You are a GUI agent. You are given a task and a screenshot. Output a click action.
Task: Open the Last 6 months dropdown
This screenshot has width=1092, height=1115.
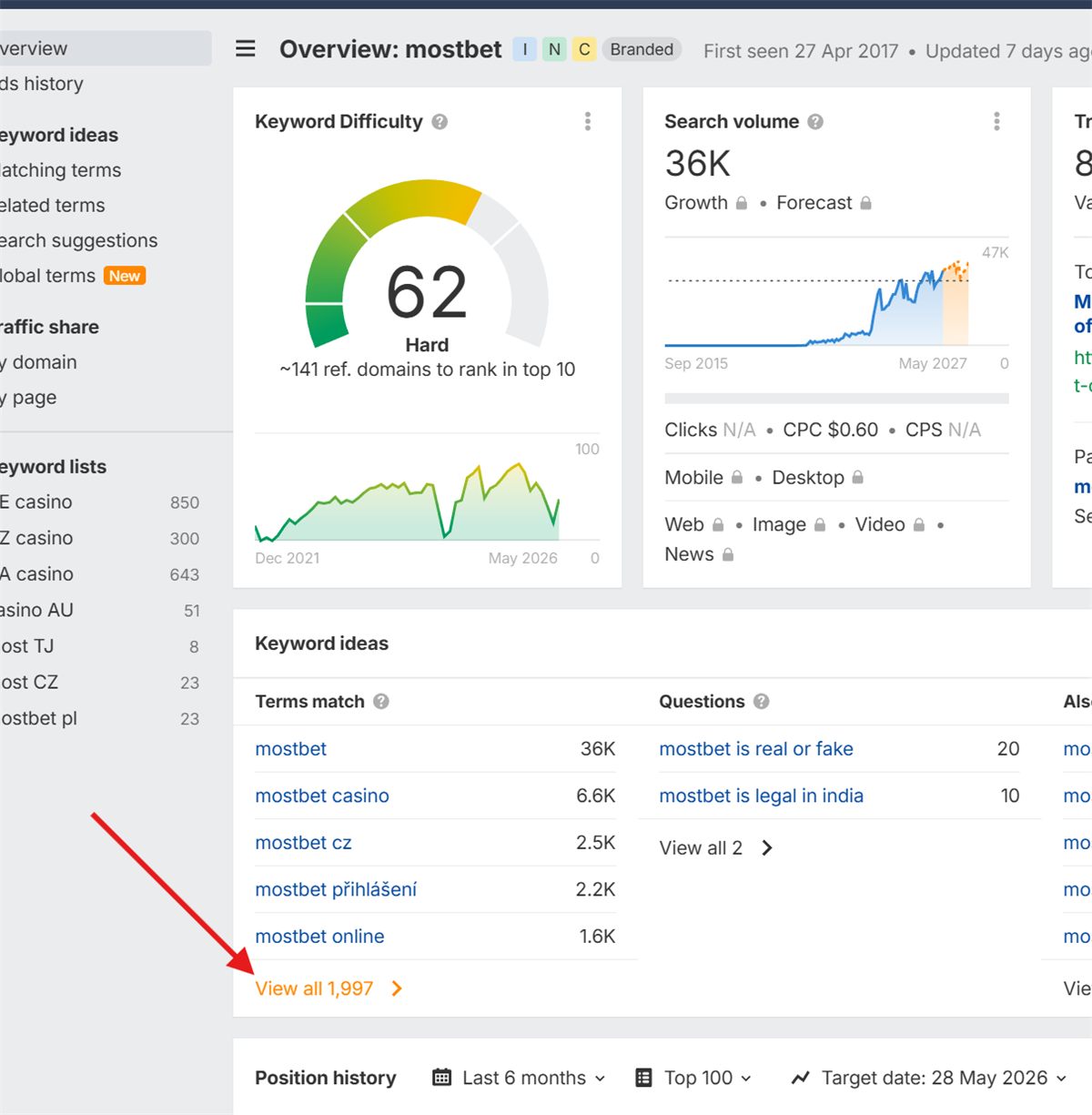pos(519,1078)
